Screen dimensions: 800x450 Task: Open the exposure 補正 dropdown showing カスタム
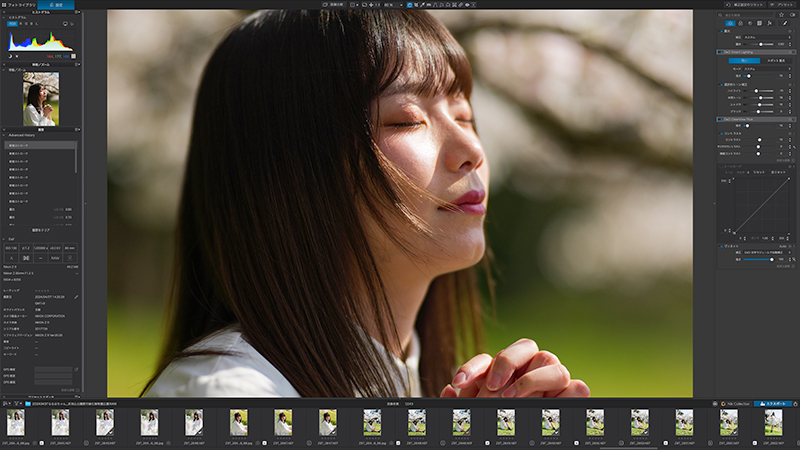click(767, 37)
